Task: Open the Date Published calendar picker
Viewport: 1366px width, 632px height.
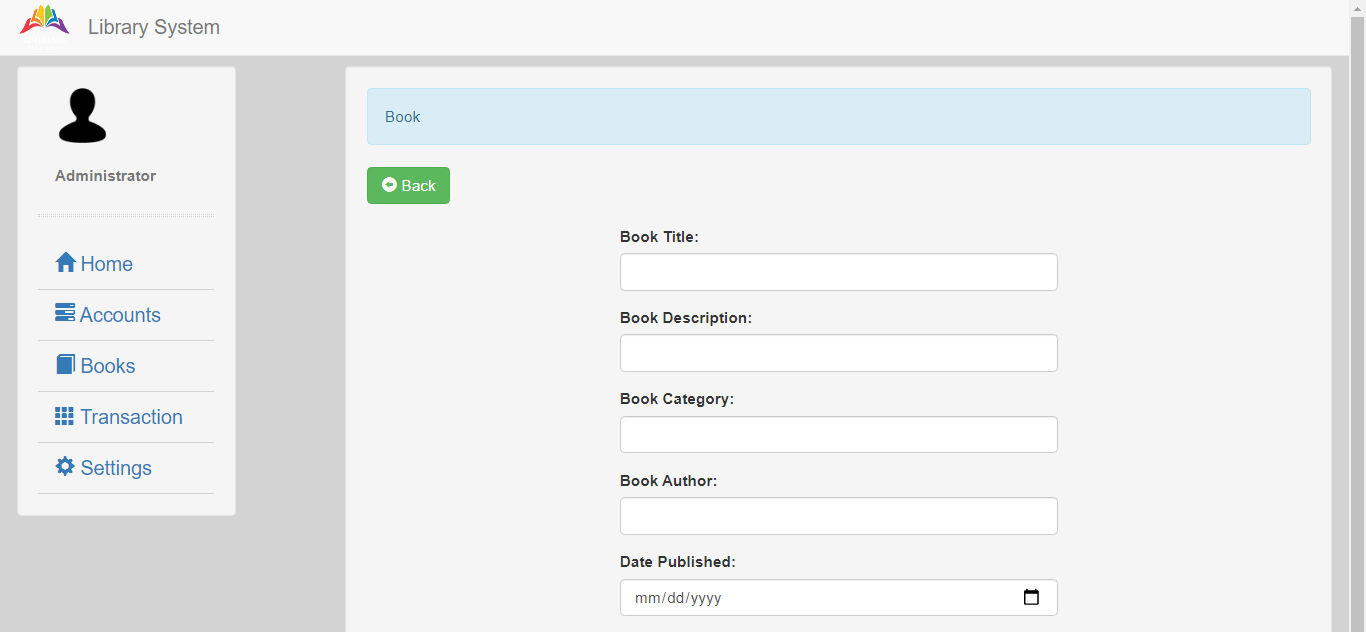Action: pyautogui.click(x=1031, y=596)
